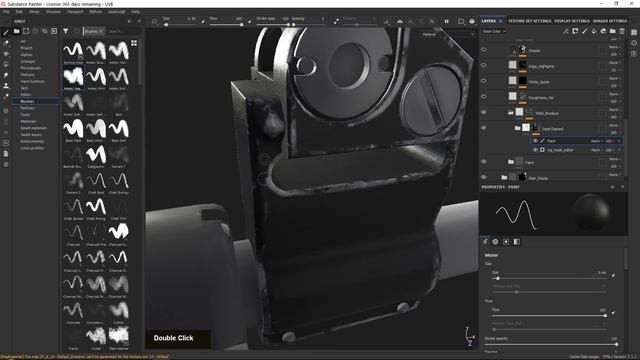Toggle visibility of mg_mask_editor effect
Image resolution: width=640 pixels, height=360 pixels.
tap(535, 150)
